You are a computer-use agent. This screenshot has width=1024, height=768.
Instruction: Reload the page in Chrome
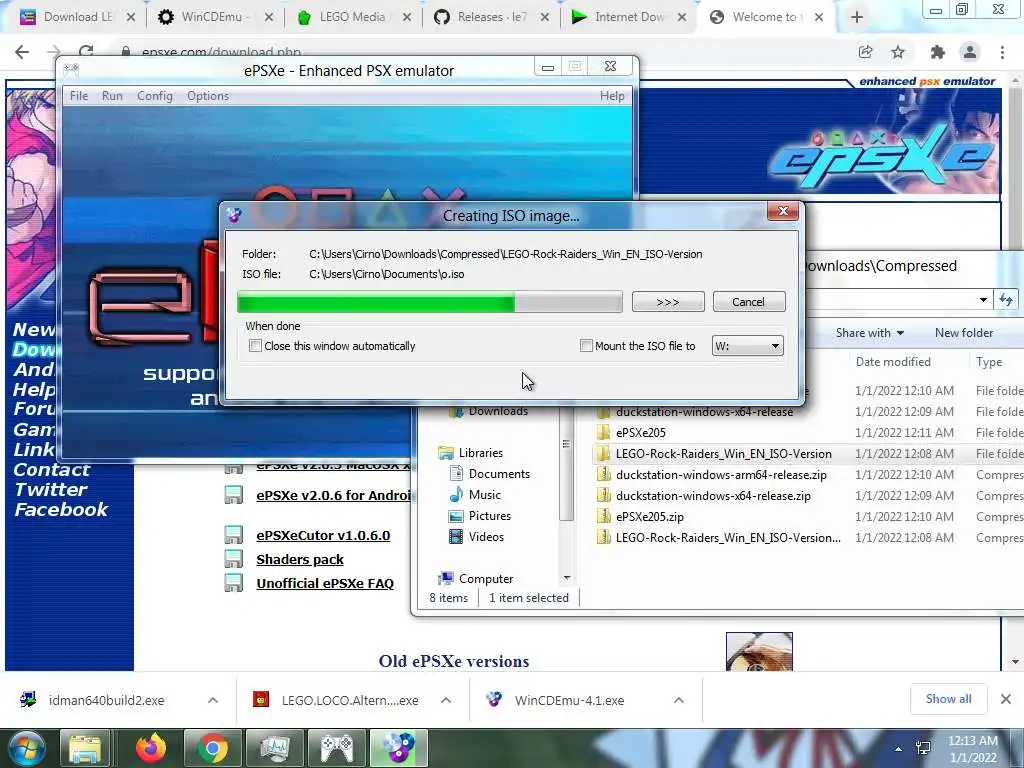[x=86, y=51]
